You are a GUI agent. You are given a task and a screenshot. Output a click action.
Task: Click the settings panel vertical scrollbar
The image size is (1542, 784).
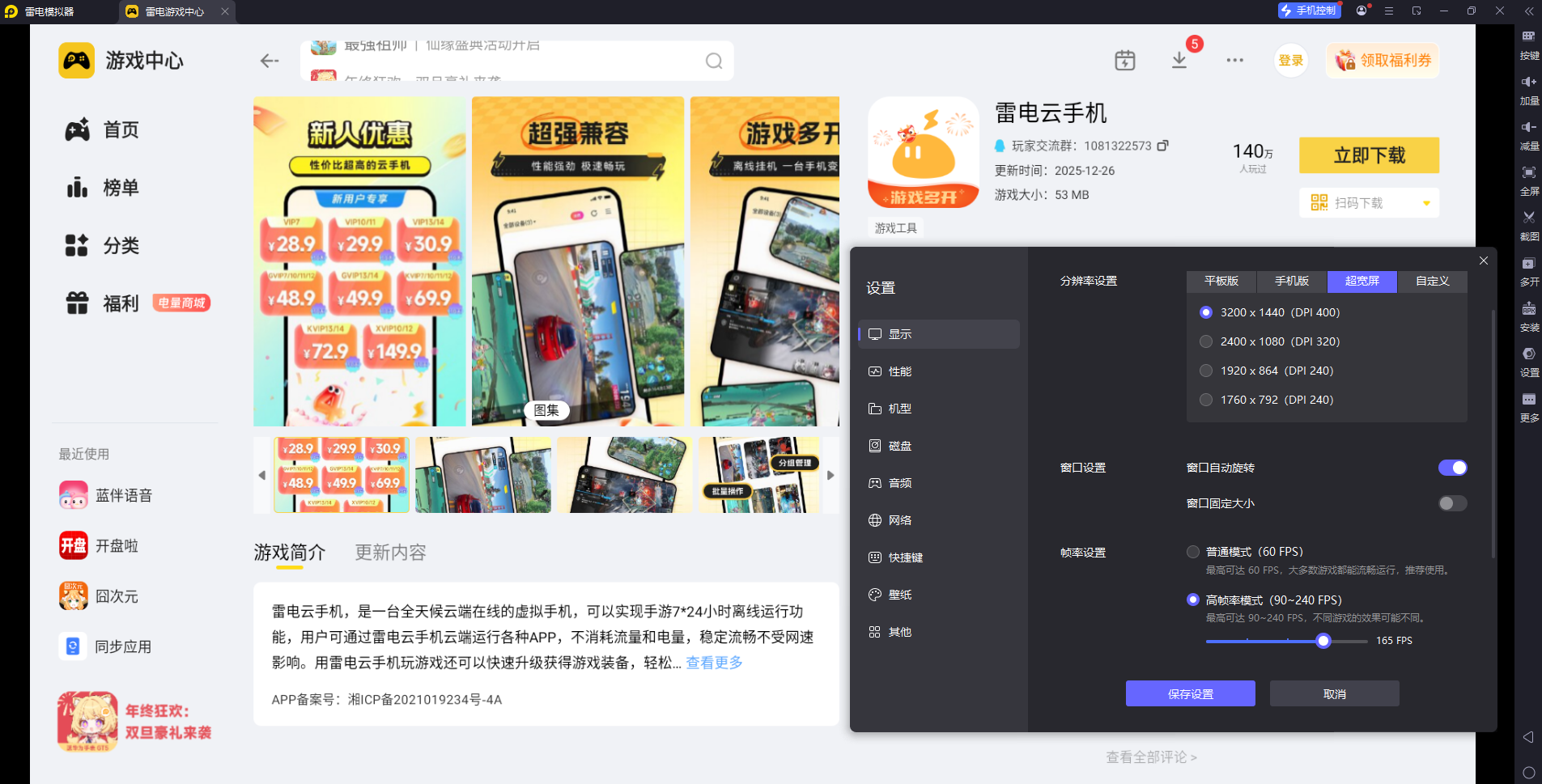[x=1493, y=433]
